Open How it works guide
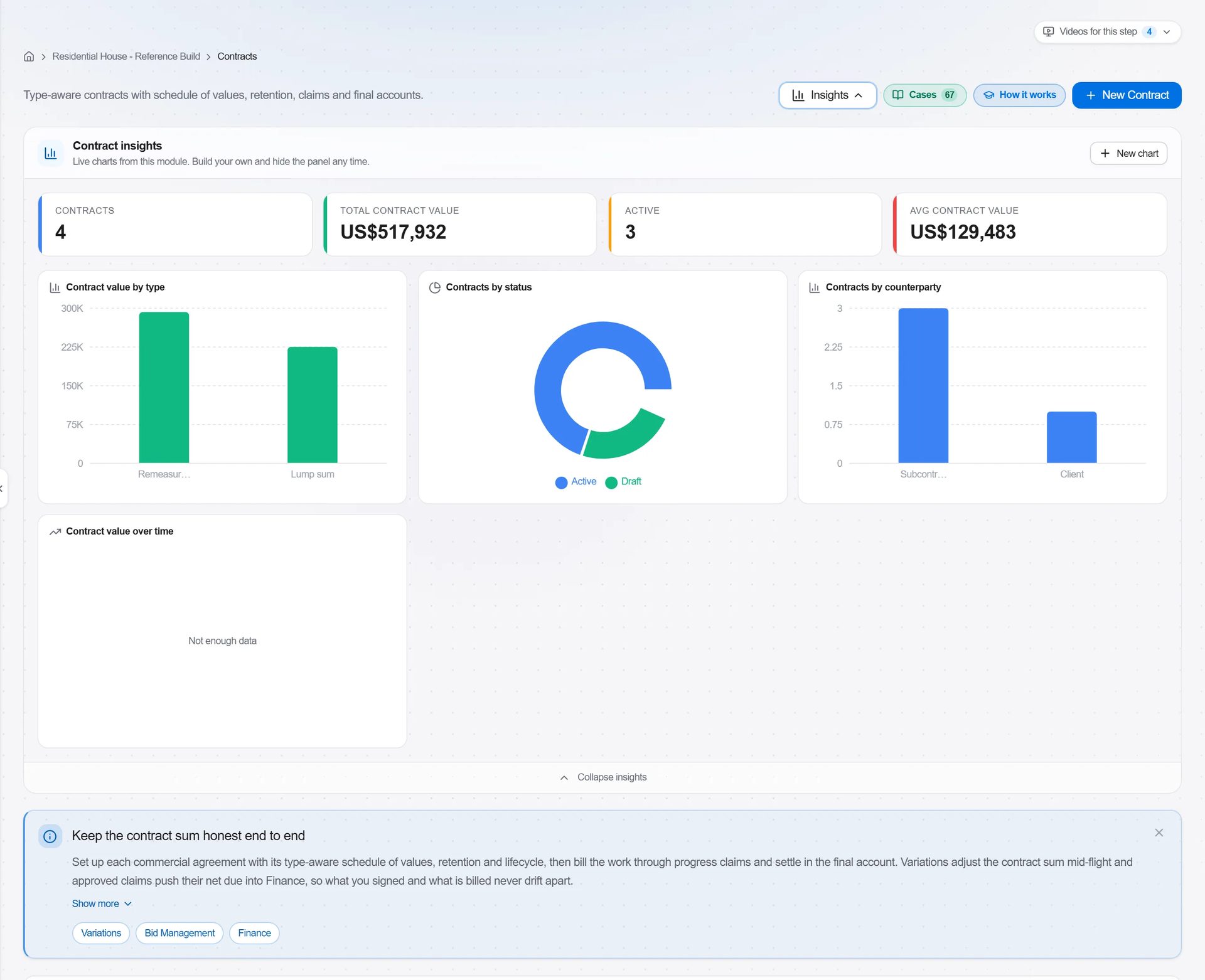Viewport: 1205px width, 980px height. tap(1019, 95)
